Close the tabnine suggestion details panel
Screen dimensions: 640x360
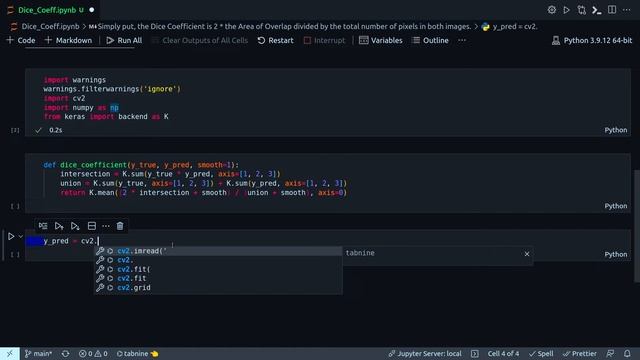coord(527,254)
